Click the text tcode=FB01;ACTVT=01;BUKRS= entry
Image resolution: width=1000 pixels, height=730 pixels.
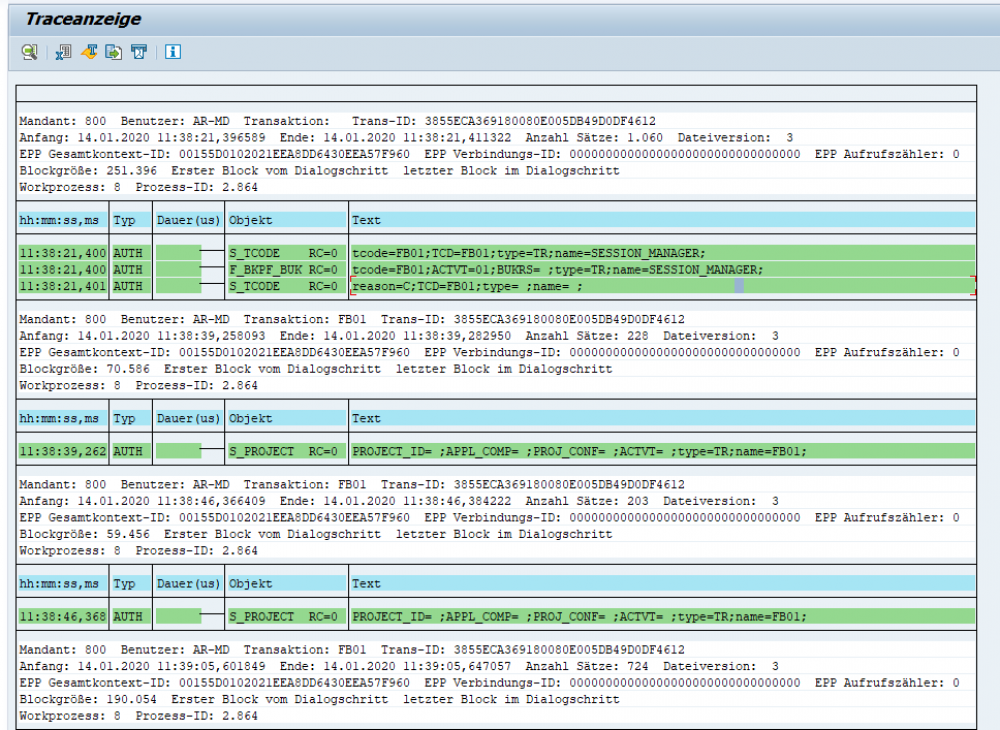point(557,269)
